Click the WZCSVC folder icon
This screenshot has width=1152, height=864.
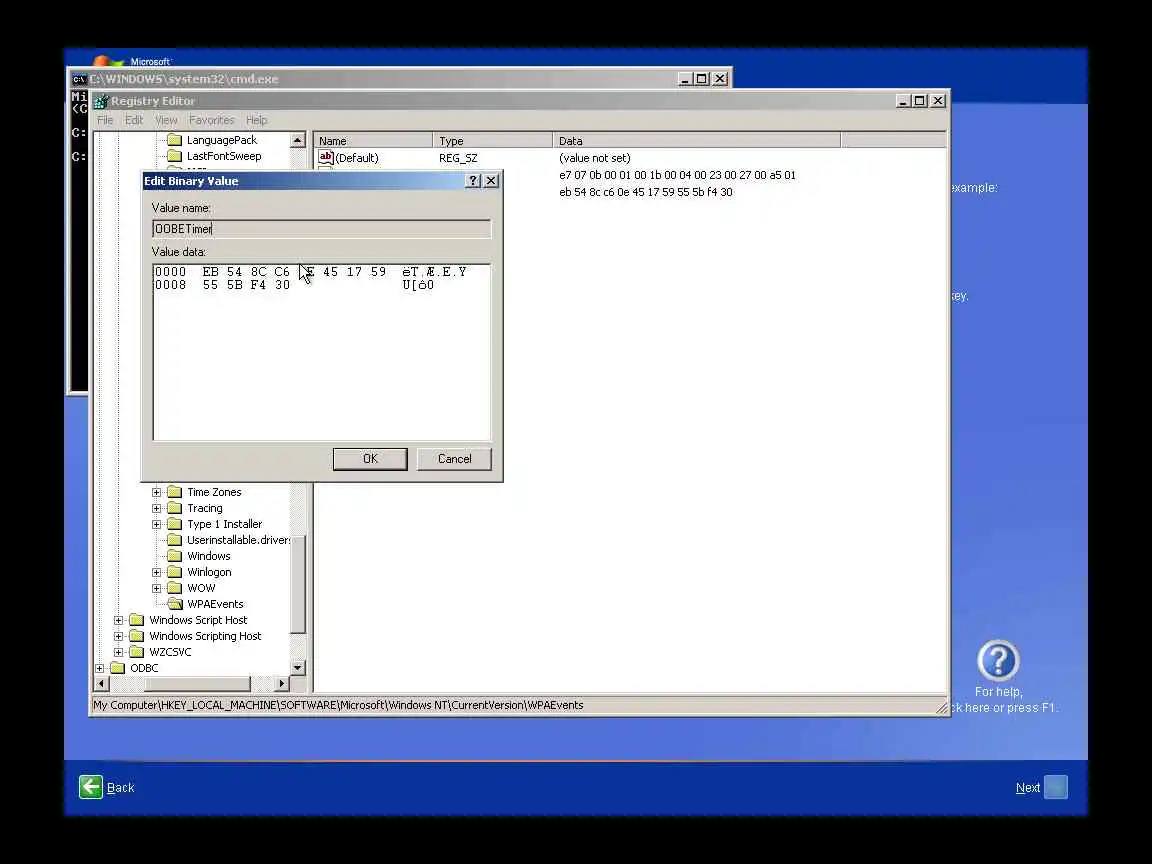(137, 652)
